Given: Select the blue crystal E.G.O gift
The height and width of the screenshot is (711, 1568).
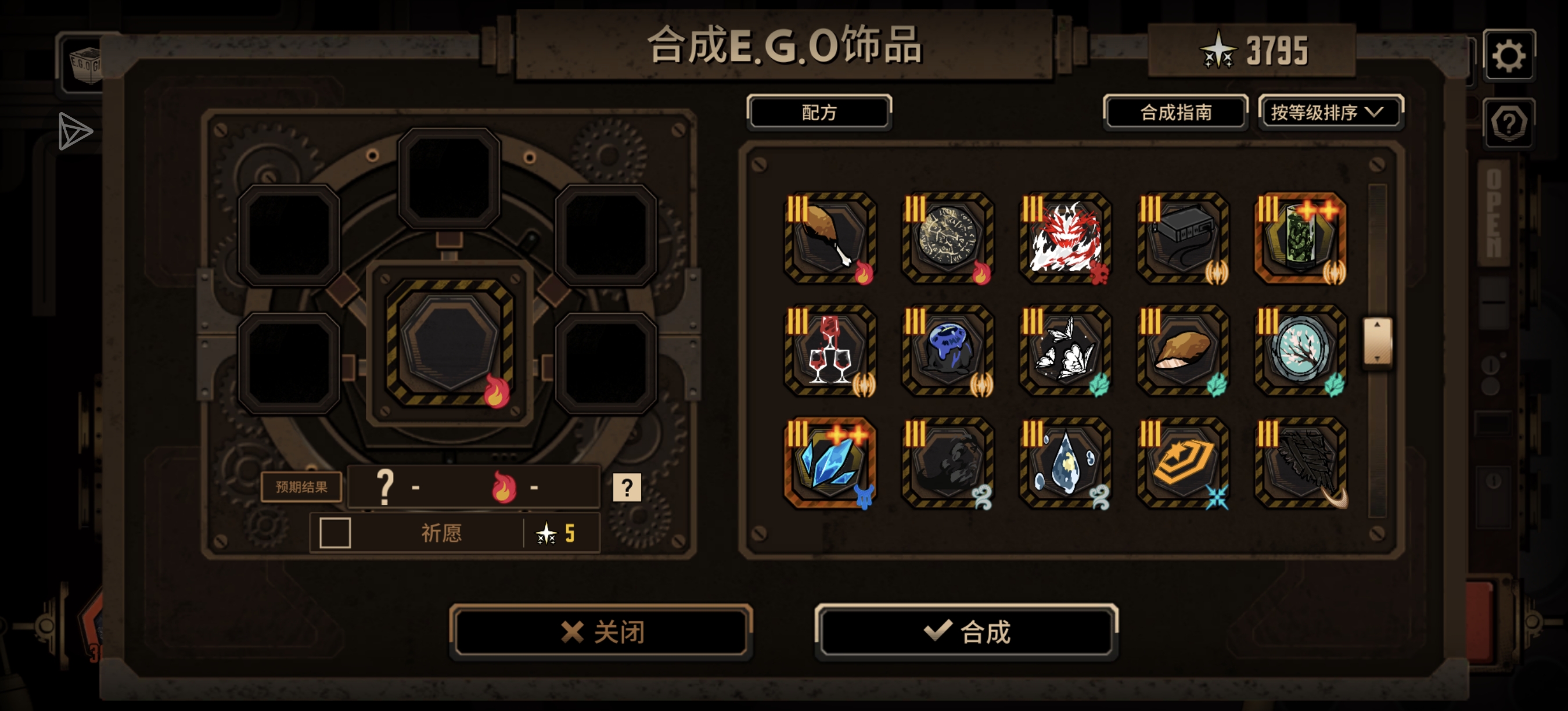Looking at the screenshot, I should pos(830,462).
